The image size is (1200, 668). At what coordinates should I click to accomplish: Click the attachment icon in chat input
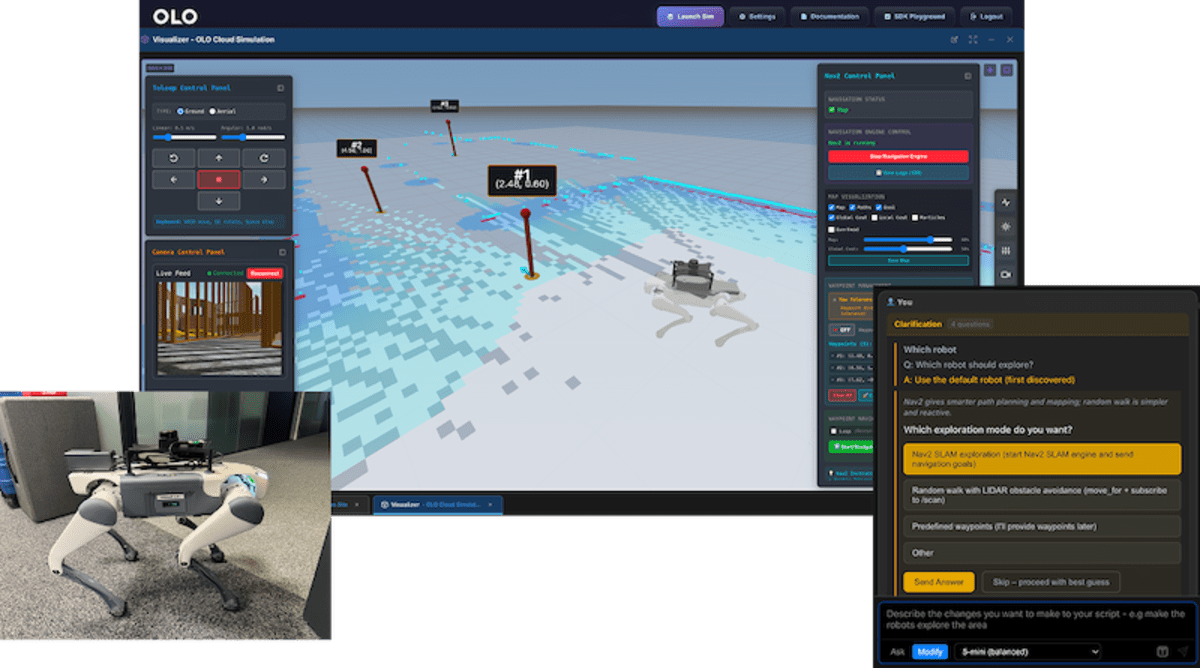click(x=1163, y=651)
